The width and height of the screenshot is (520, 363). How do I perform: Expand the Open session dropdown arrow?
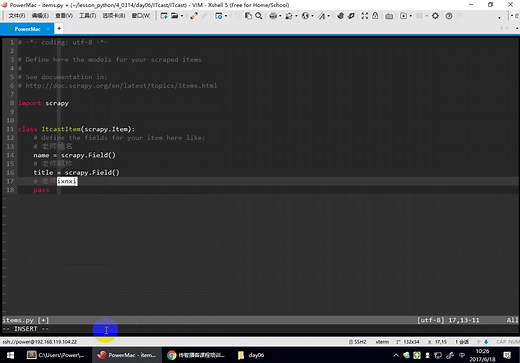coord(182,16)
